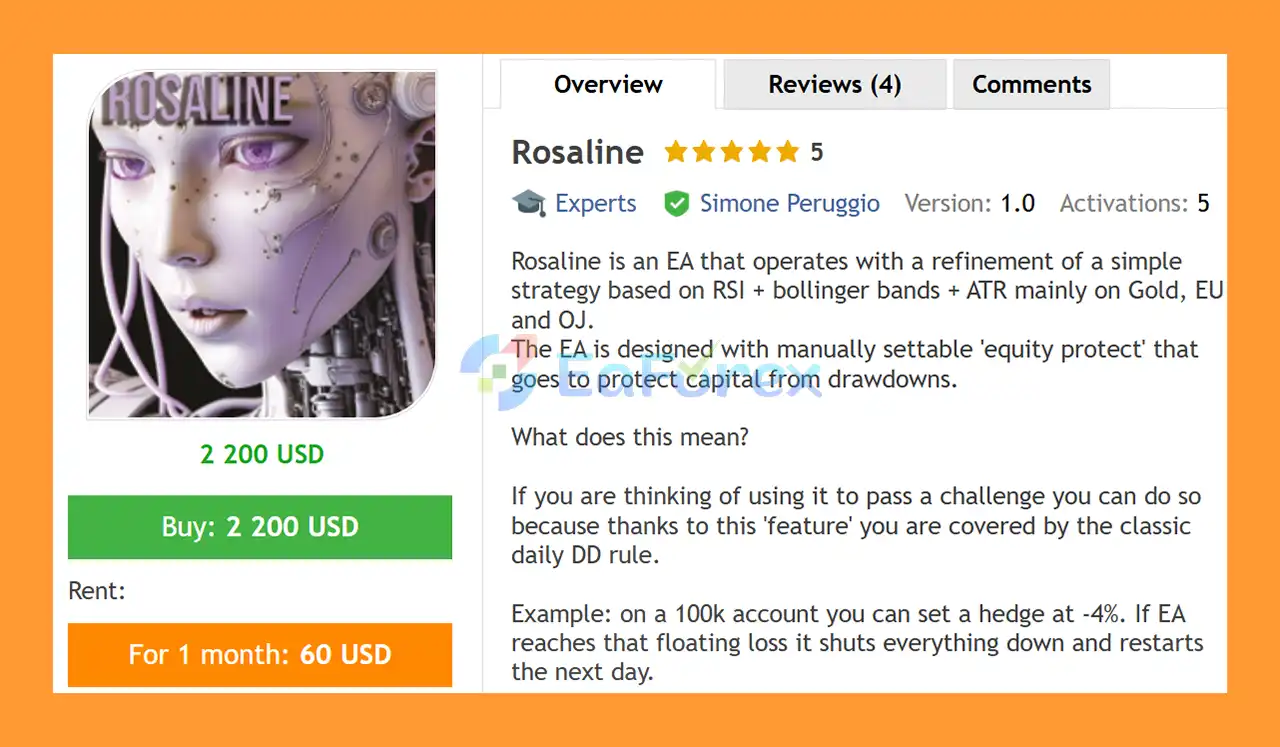The width and height of the screenshot is (1280, 747).
Task: Click the fourth gold rating star
Action: (760, 152)
